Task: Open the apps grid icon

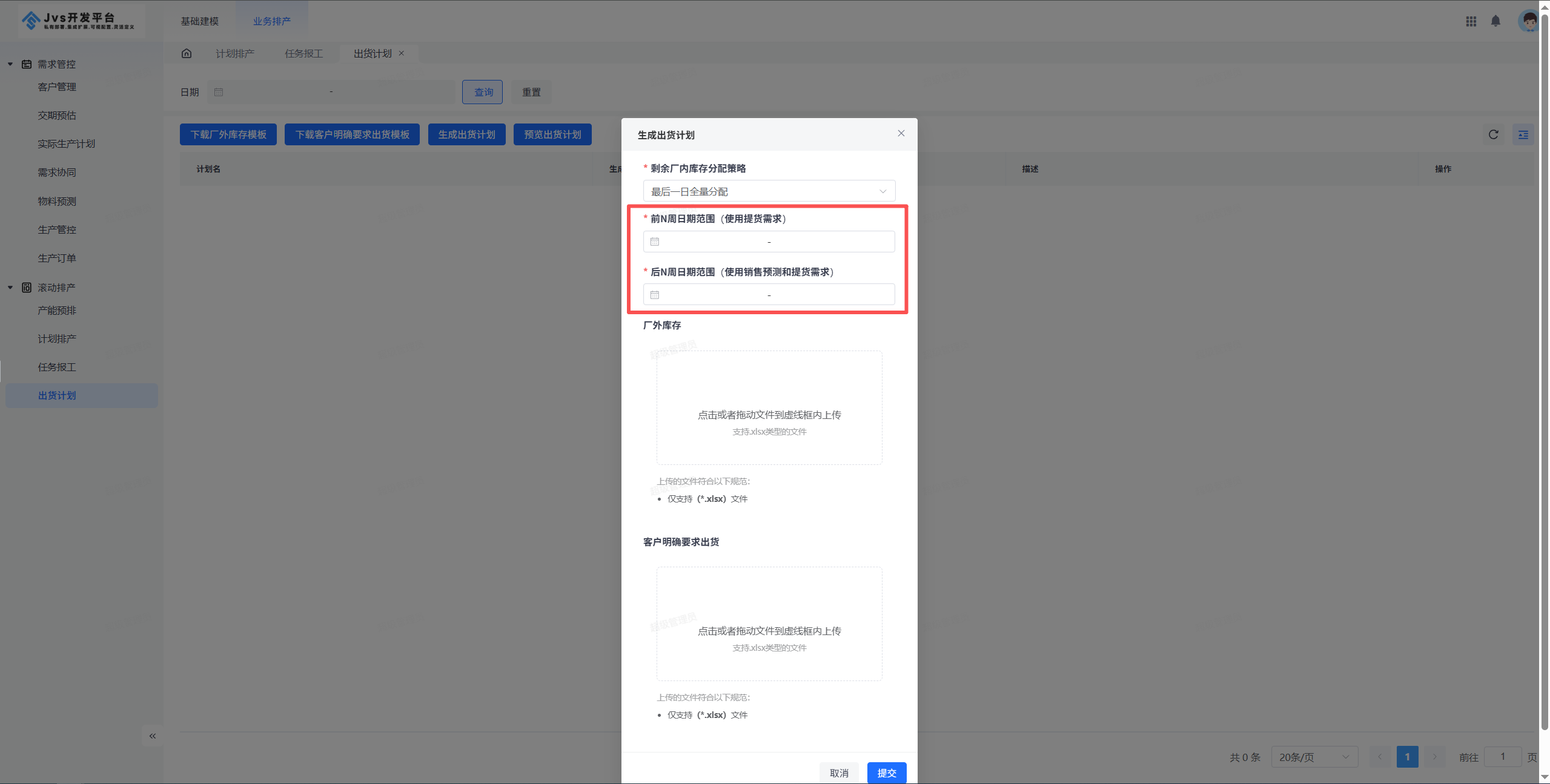Action: 1471,21
